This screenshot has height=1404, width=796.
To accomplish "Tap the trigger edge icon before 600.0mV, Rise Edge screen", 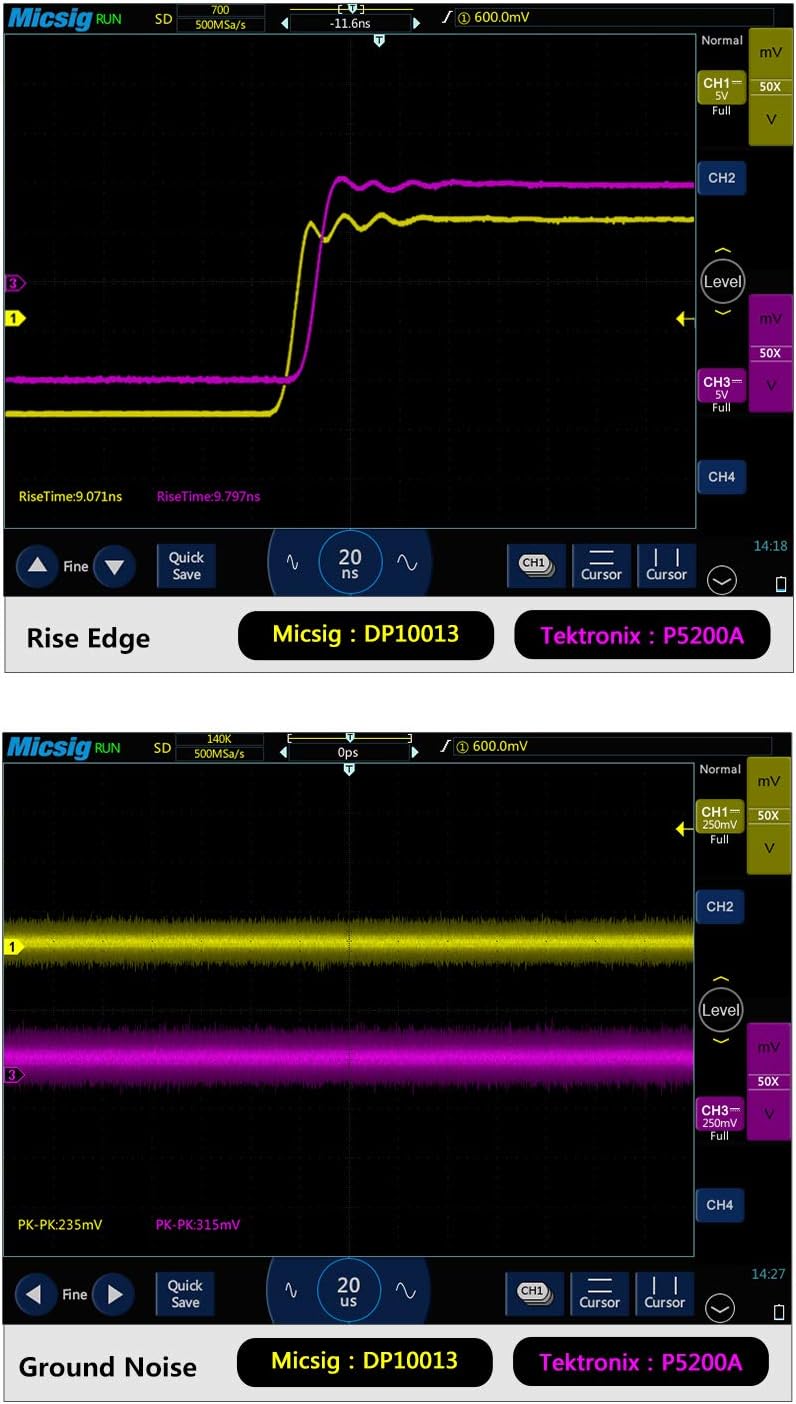I will click(x=447, y=17).
